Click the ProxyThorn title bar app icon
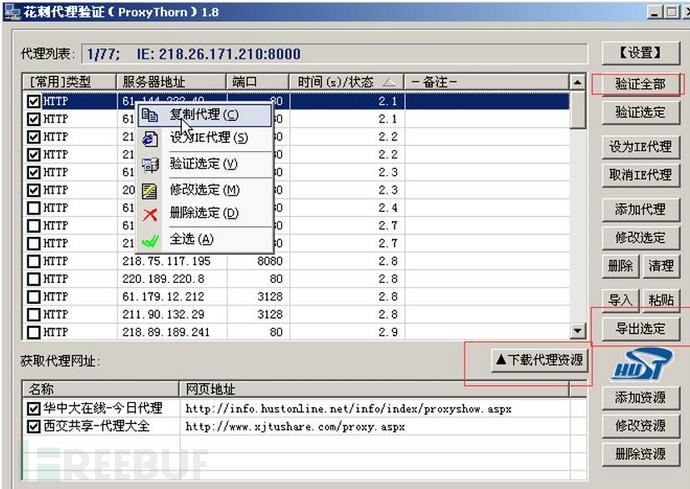Screen dimensions: 690x489 pos(11,12)
